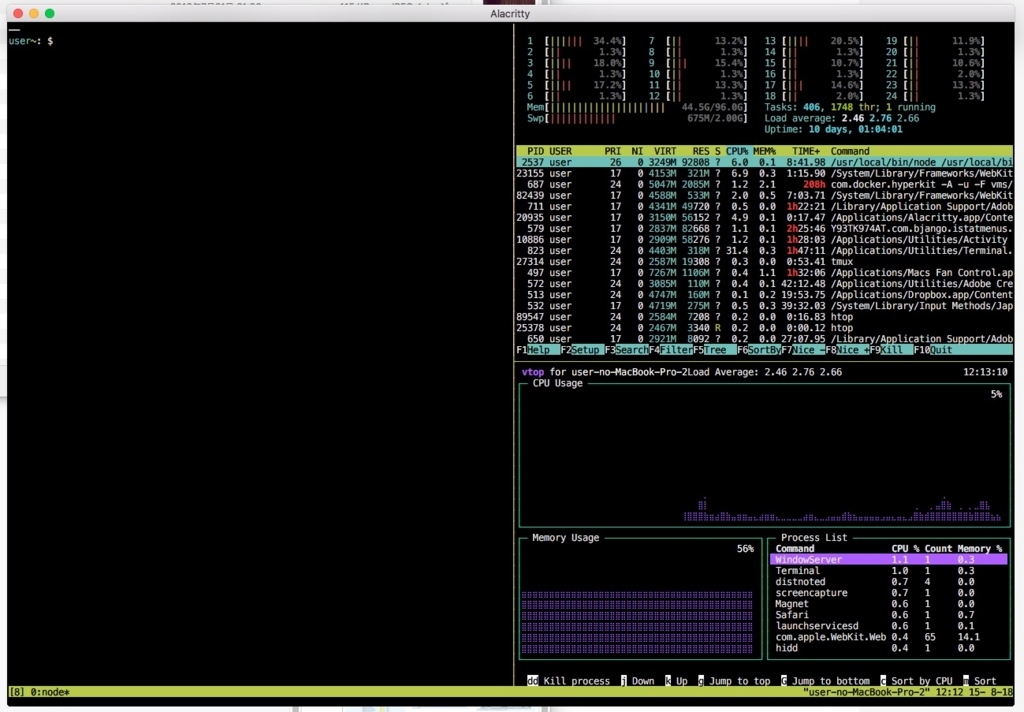Screen dimensions: 1024x712
Task: Click the Memory % header in vtop list
Action: [x=980, y=549]
